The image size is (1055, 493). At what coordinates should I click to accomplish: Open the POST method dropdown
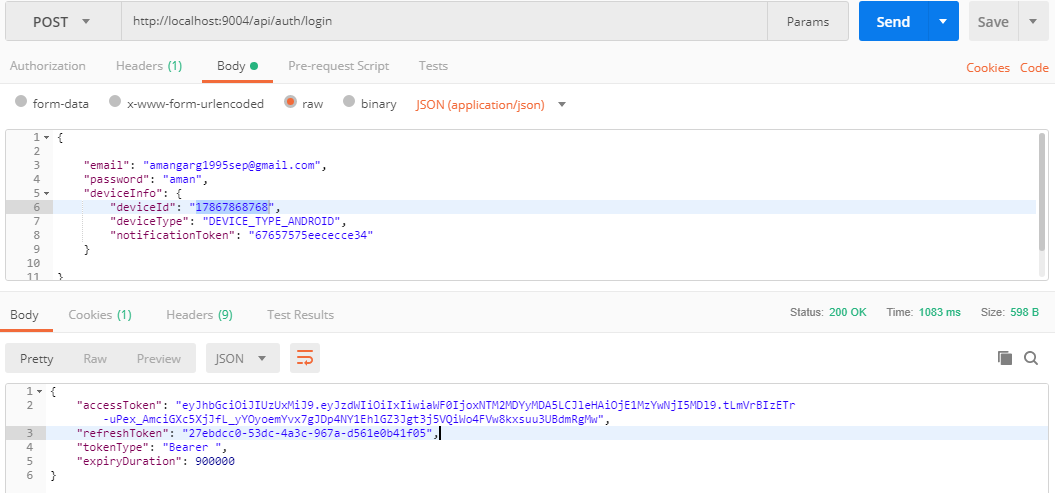point(63,22)
